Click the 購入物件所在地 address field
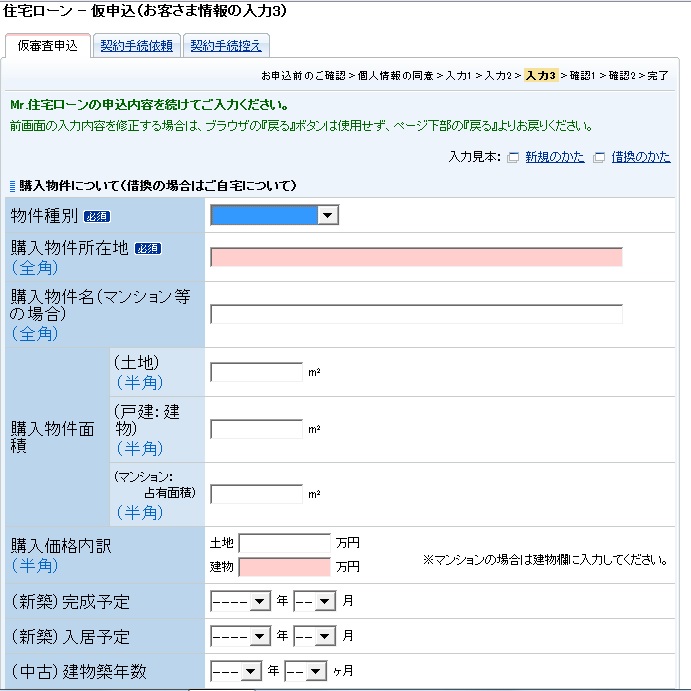691x691 pixels. pyautogui.click(x=416, y=257)
